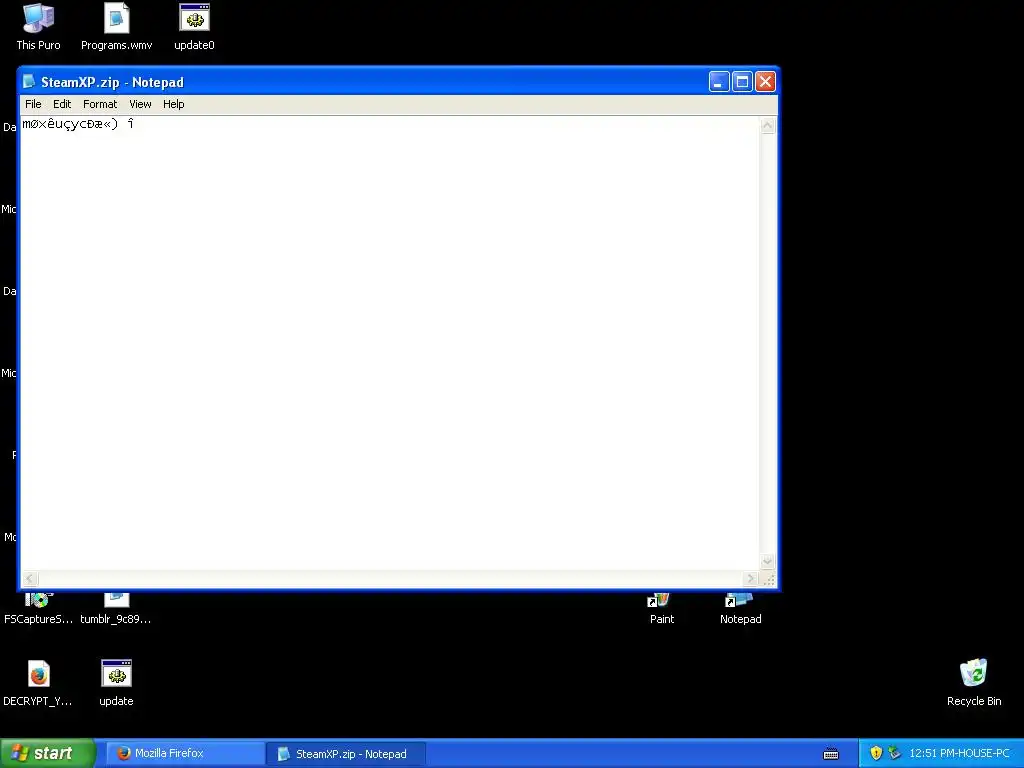Select the Paint shortcut icon

tap(661, 609)
